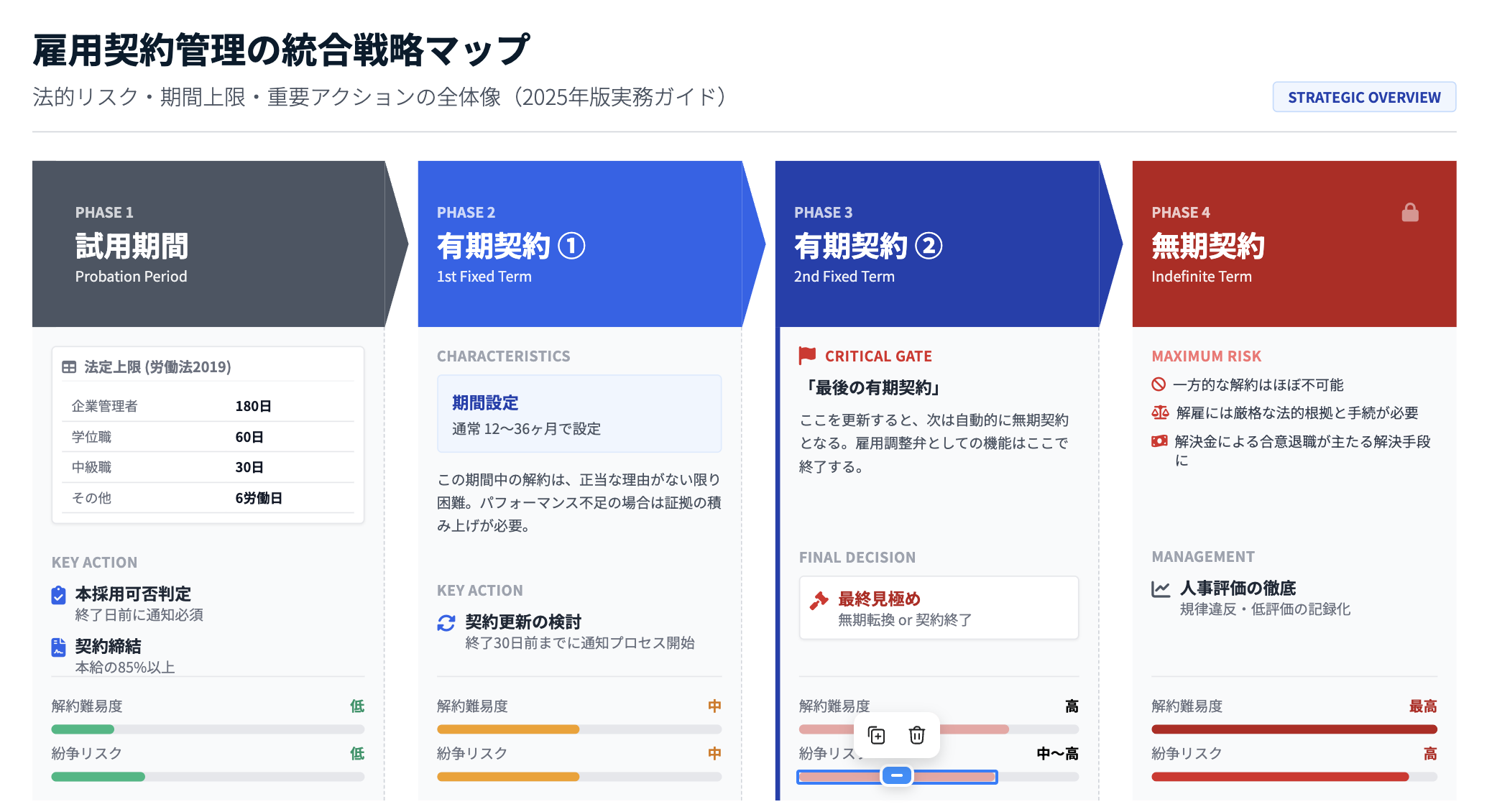Viewport: 1492px width, 812px height.
Task: Click the STRATEGIC OVERVIEW badge
Action: [1363, 97]
